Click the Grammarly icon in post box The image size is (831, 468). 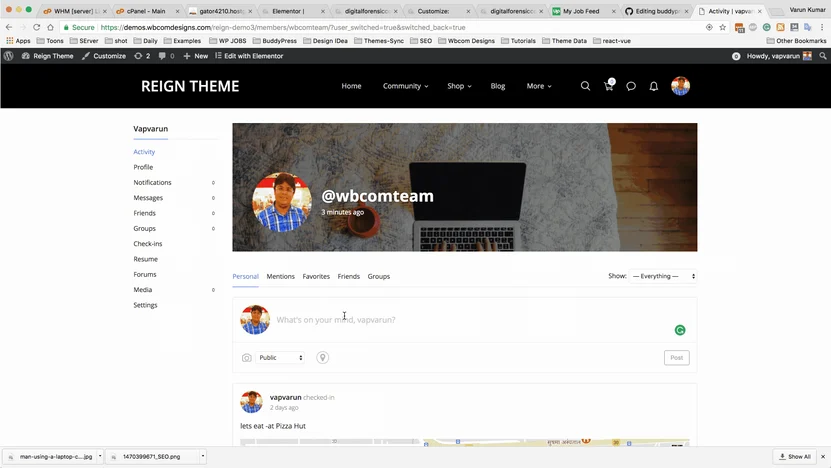pos(680,330)
